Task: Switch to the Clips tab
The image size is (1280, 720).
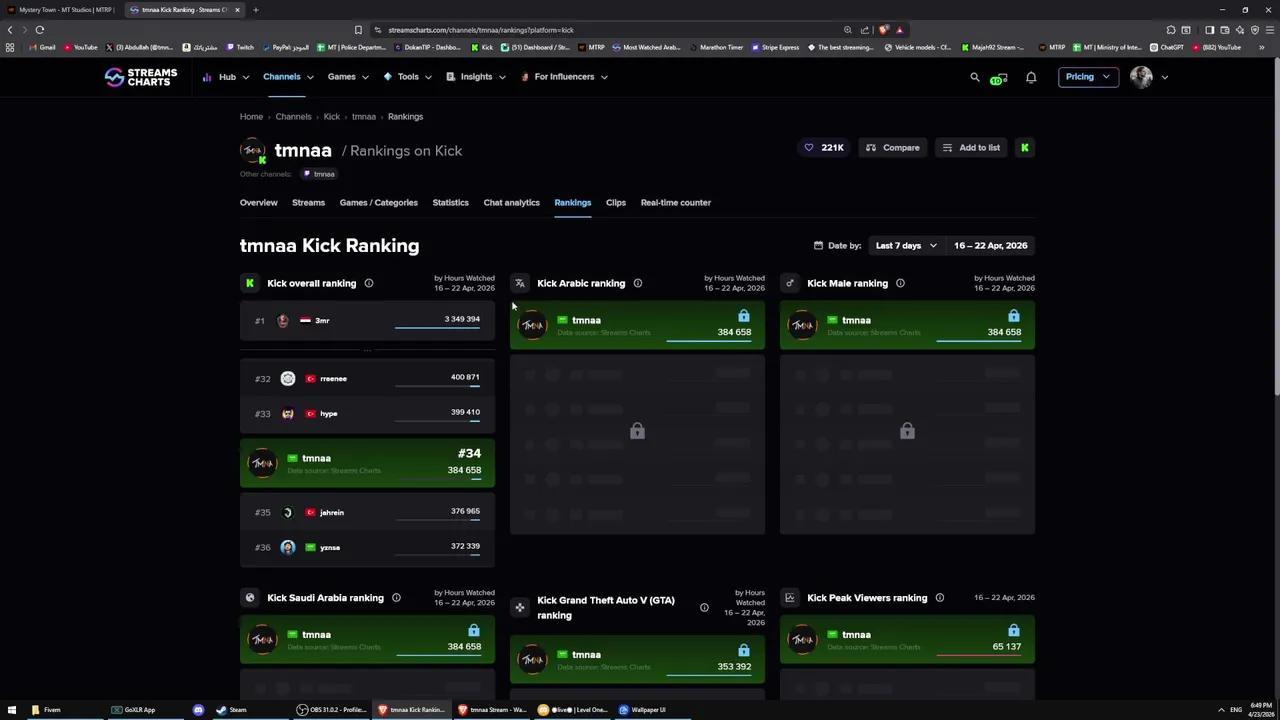Action: point(615,203)
